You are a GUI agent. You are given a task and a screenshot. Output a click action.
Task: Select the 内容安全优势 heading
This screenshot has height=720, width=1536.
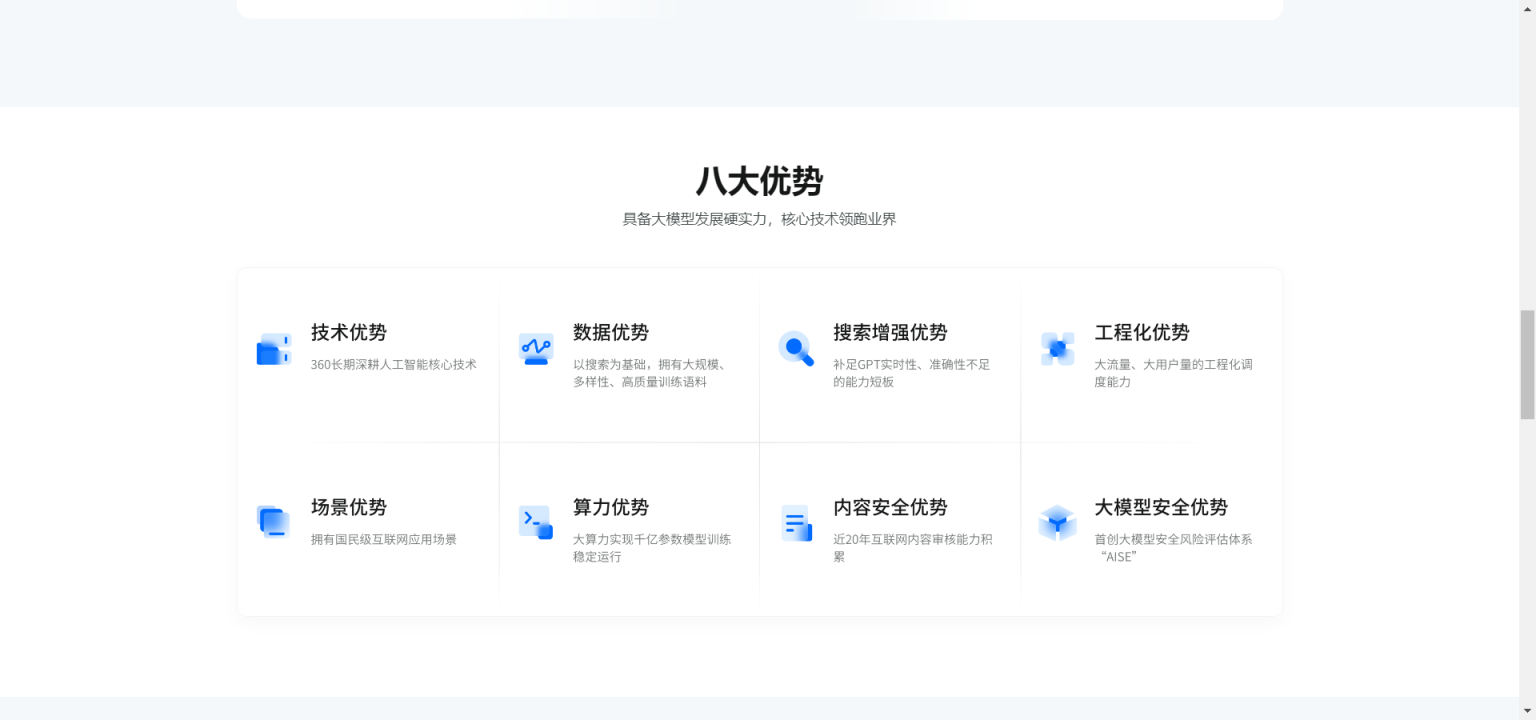tap(890, 508)
